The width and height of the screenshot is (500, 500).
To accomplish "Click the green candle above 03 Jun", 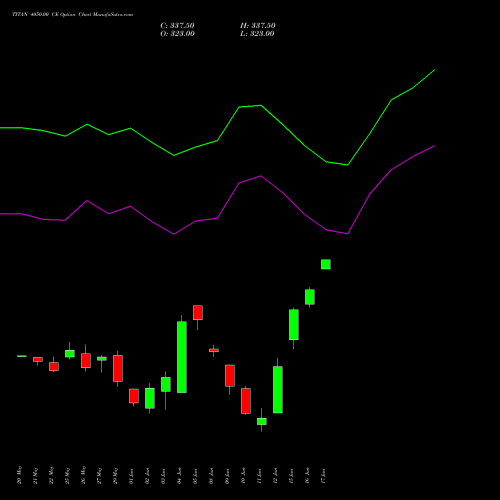I will 166,384.
